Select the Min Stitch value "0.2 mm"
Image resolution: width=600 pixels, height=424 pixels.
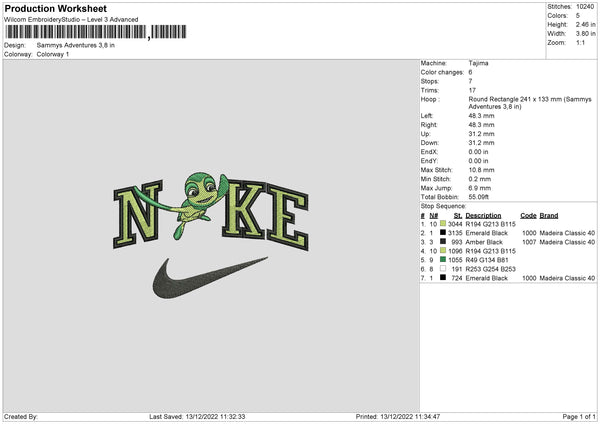[480, 179]
